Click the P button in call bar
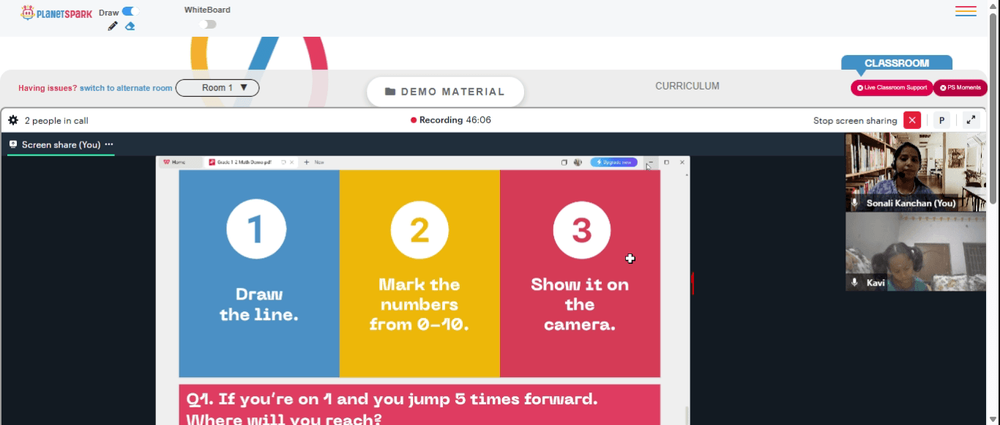This screenshot has width=1000, height=425. [x=942, y=120]
